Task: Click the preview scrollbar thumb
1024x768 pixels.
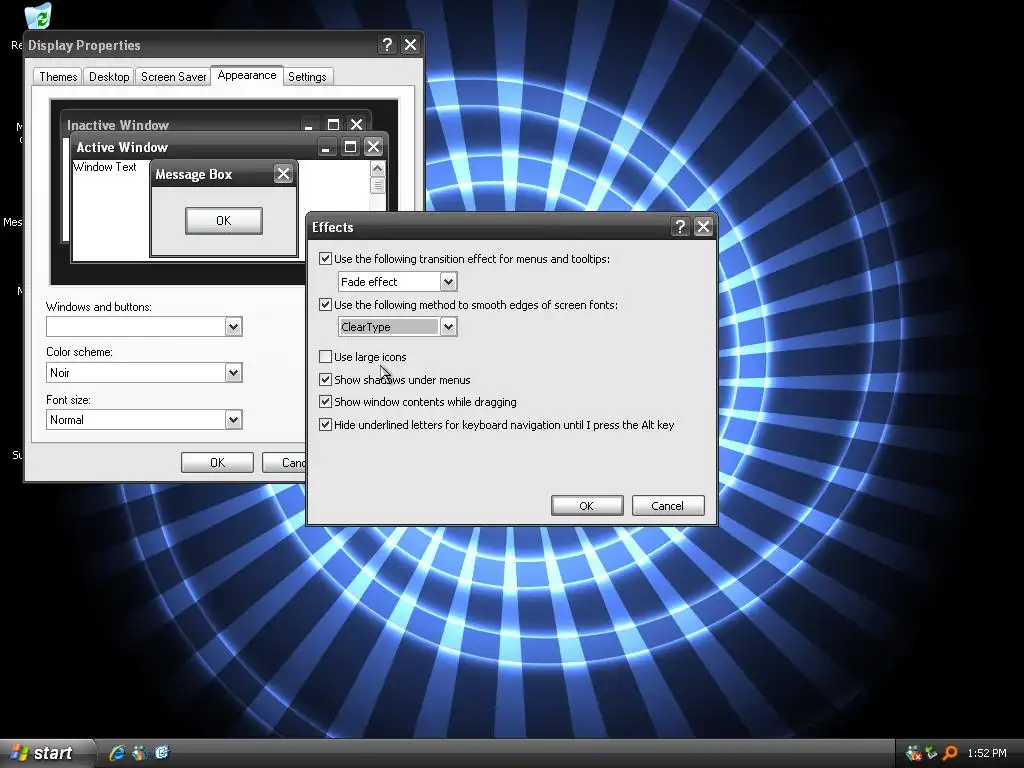Action: 377,185
